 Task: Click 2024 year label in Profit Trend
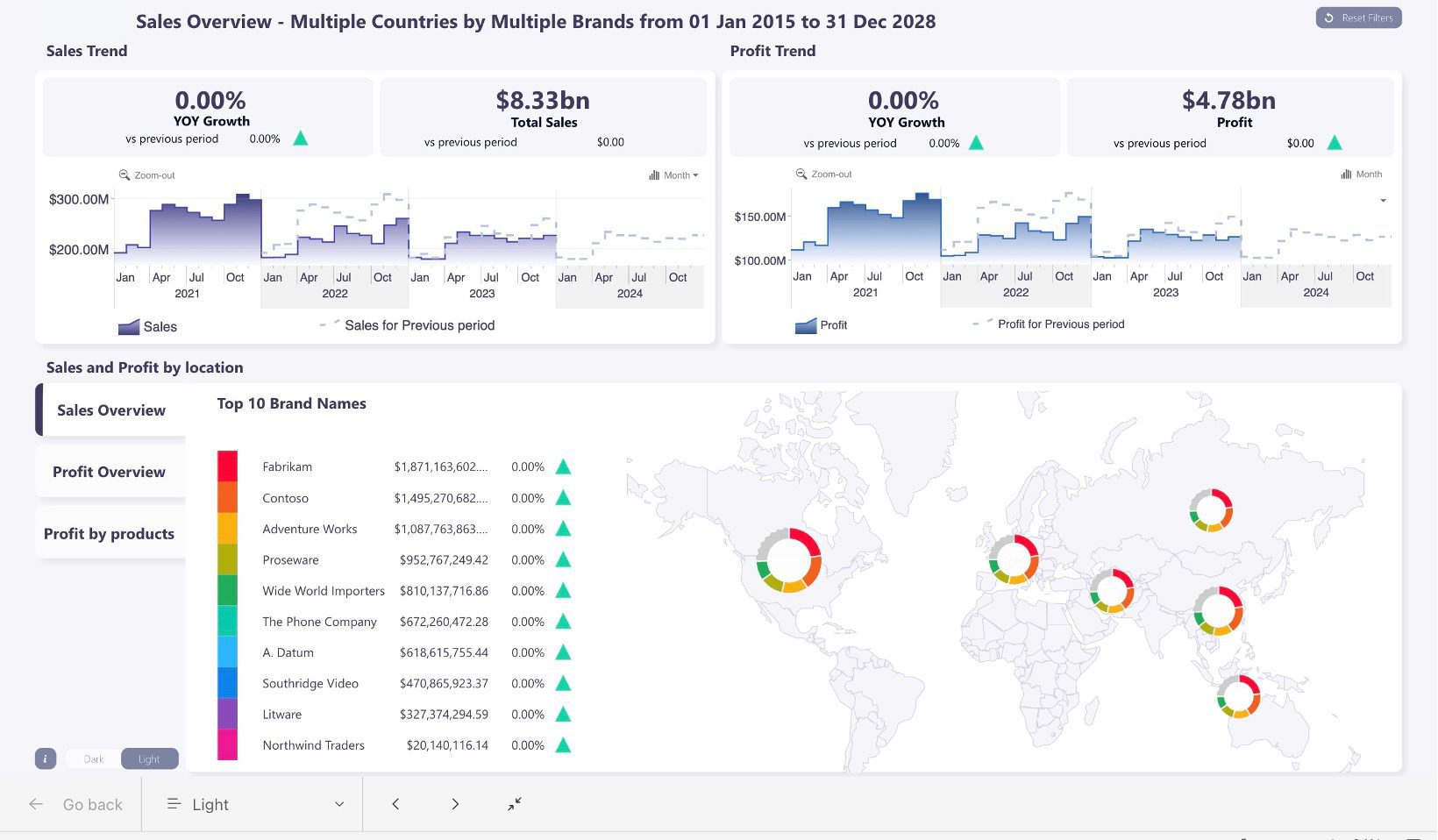1316,293
